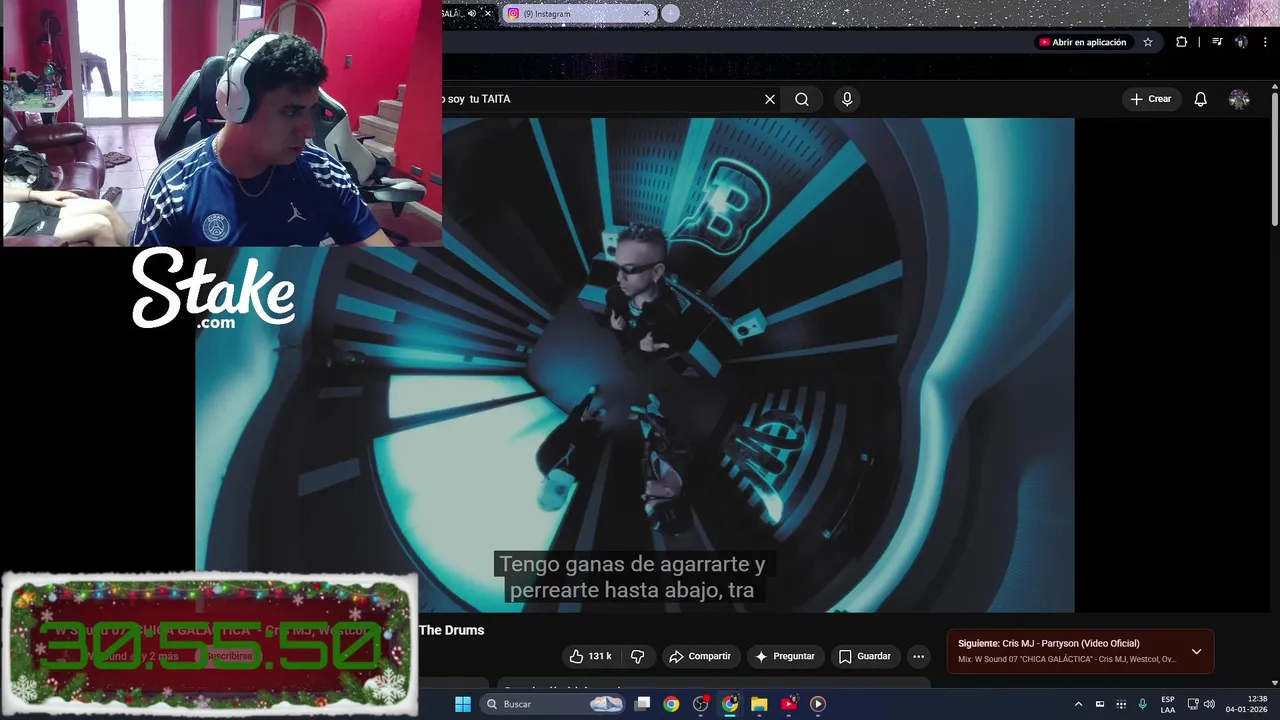The width and height of the screenshot is (1280, 720).
Task: Open the clock showing 12:38
Action: (x=1246, y=704)
